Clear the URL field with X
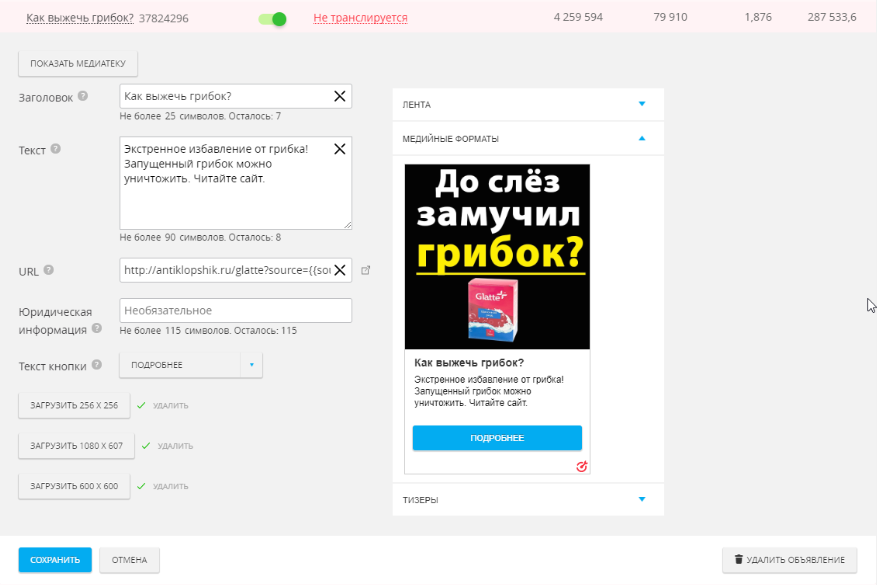This screenshot has height=585, width=877. click(340, 270)
